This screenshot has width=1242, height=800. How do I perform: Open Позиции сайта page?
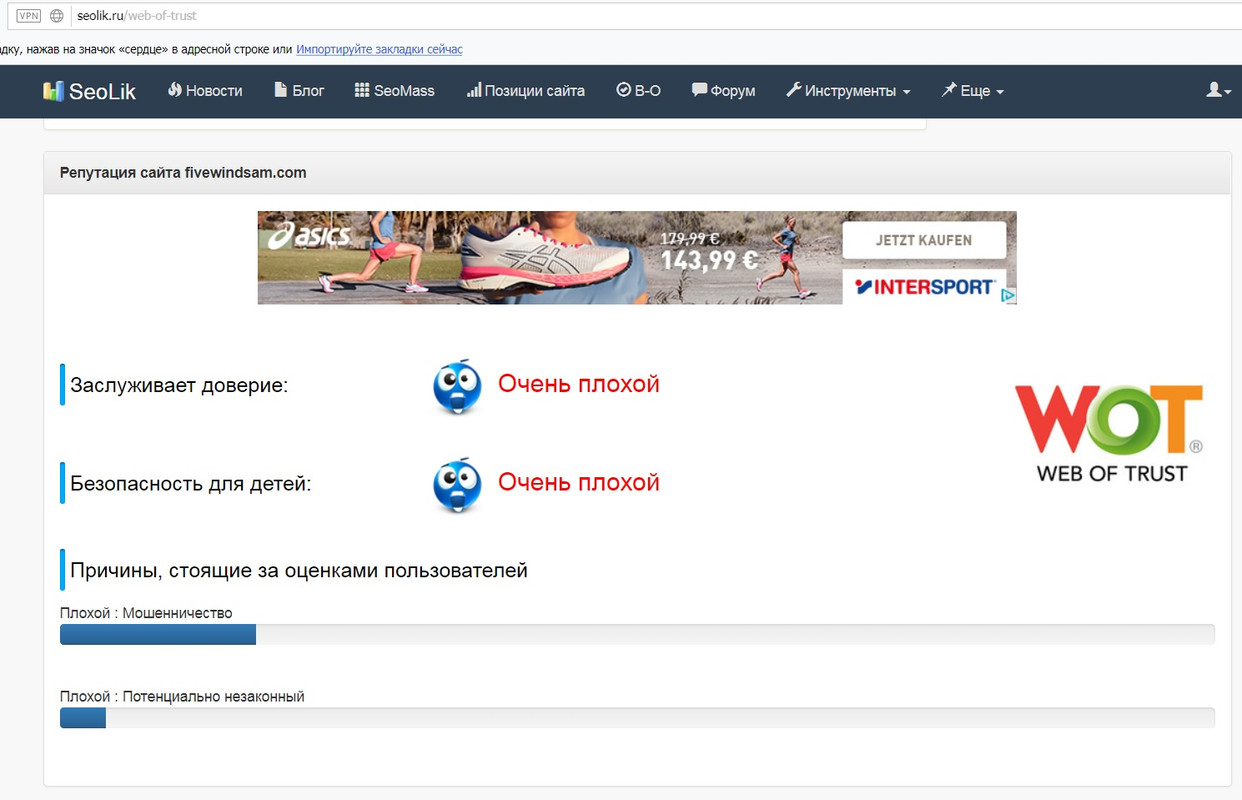click(x=526, y=90)
